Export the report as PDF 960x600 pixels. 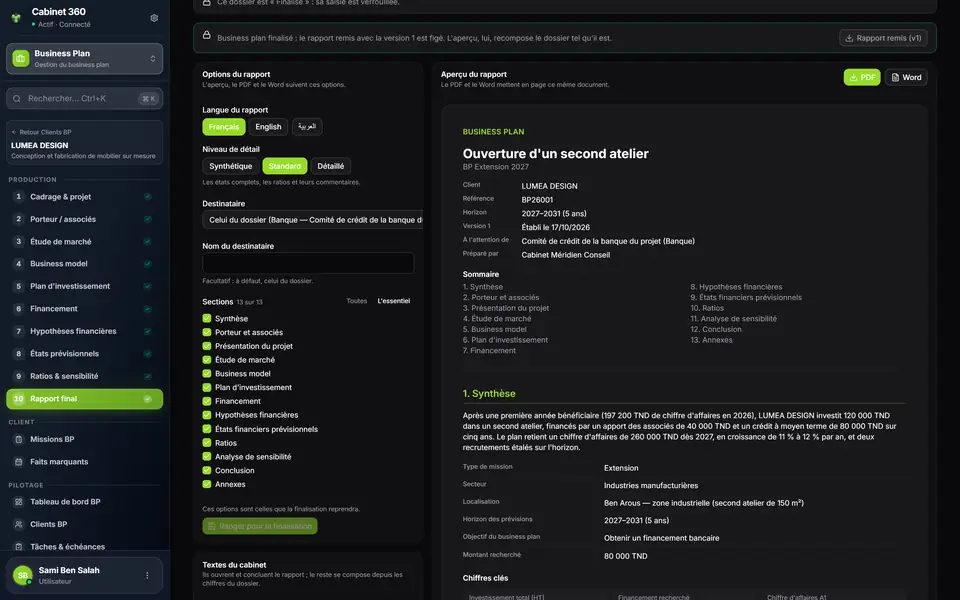862,77
